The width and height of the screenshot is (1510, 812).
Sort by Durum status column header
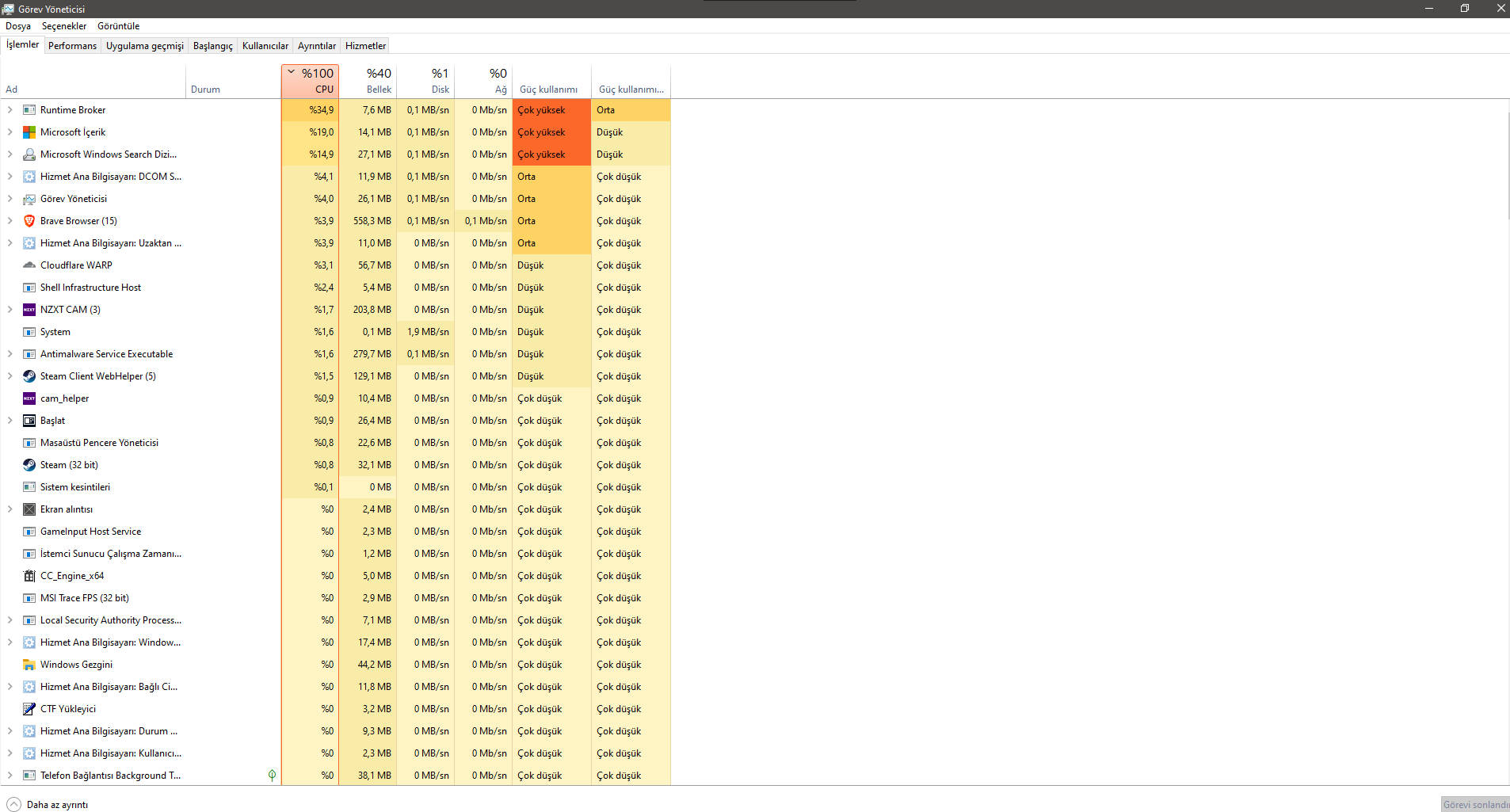coord(234,82)
